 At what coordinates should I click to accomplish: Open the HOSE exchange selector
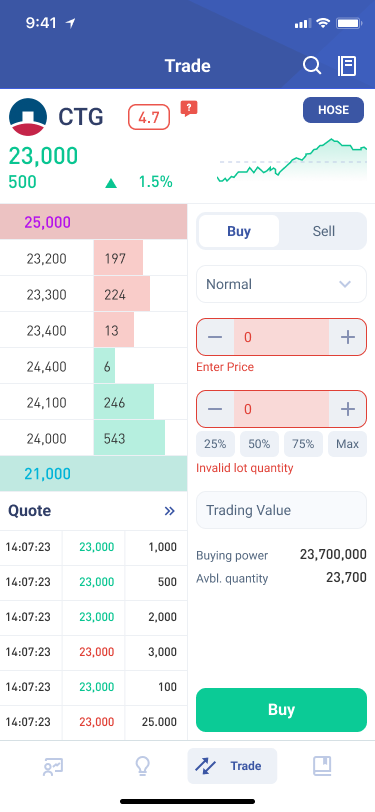pos(334,110)
